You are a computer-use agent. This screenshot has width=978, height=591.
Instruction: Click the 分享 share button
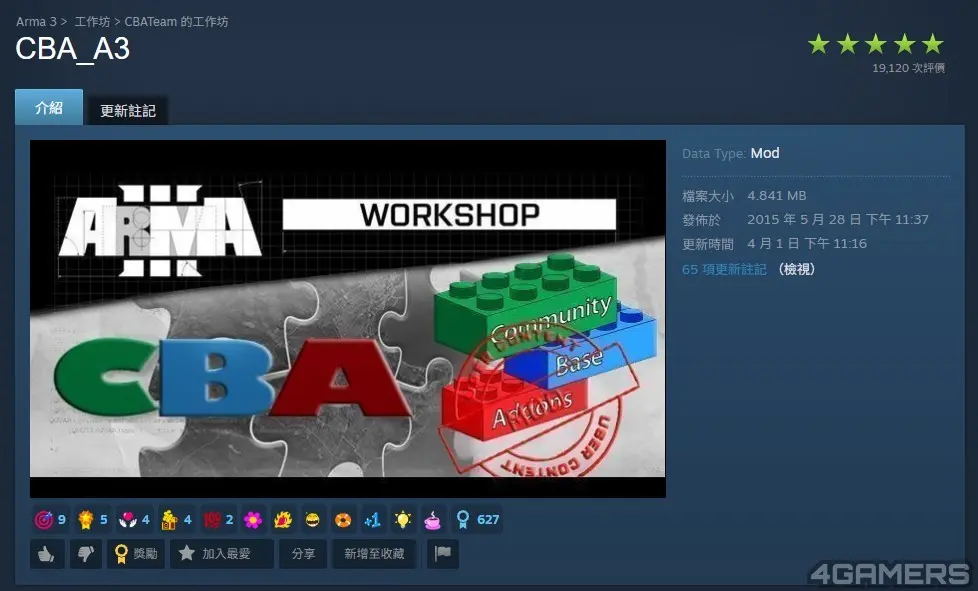tap(303, 554)
